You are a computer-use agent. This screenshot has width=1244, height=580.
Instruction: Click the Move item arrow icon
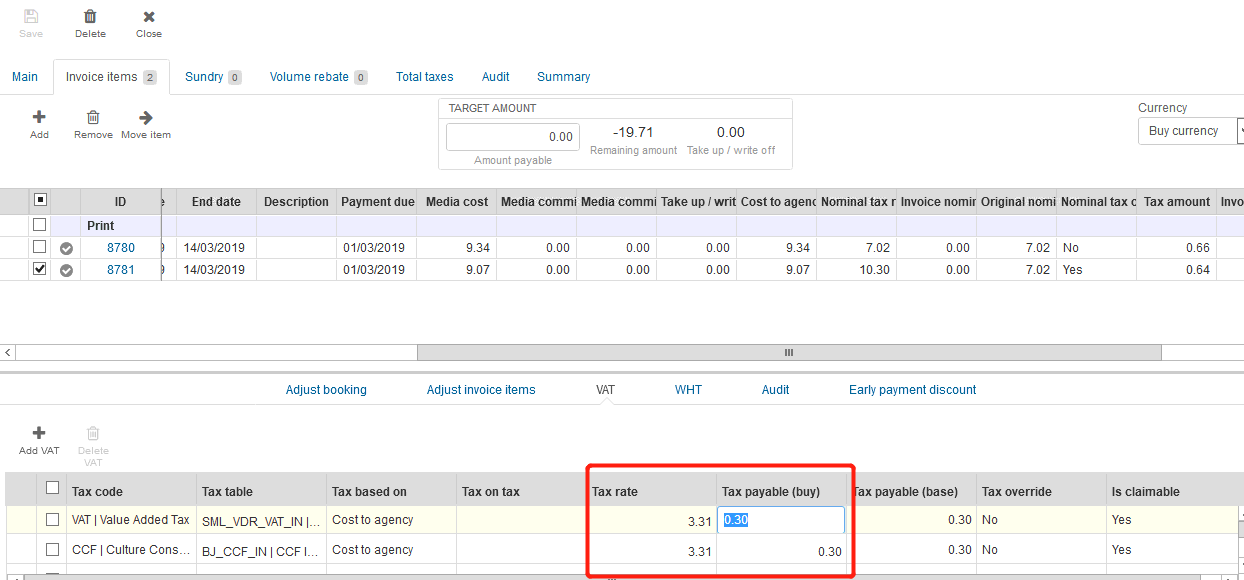coord(146,117)
